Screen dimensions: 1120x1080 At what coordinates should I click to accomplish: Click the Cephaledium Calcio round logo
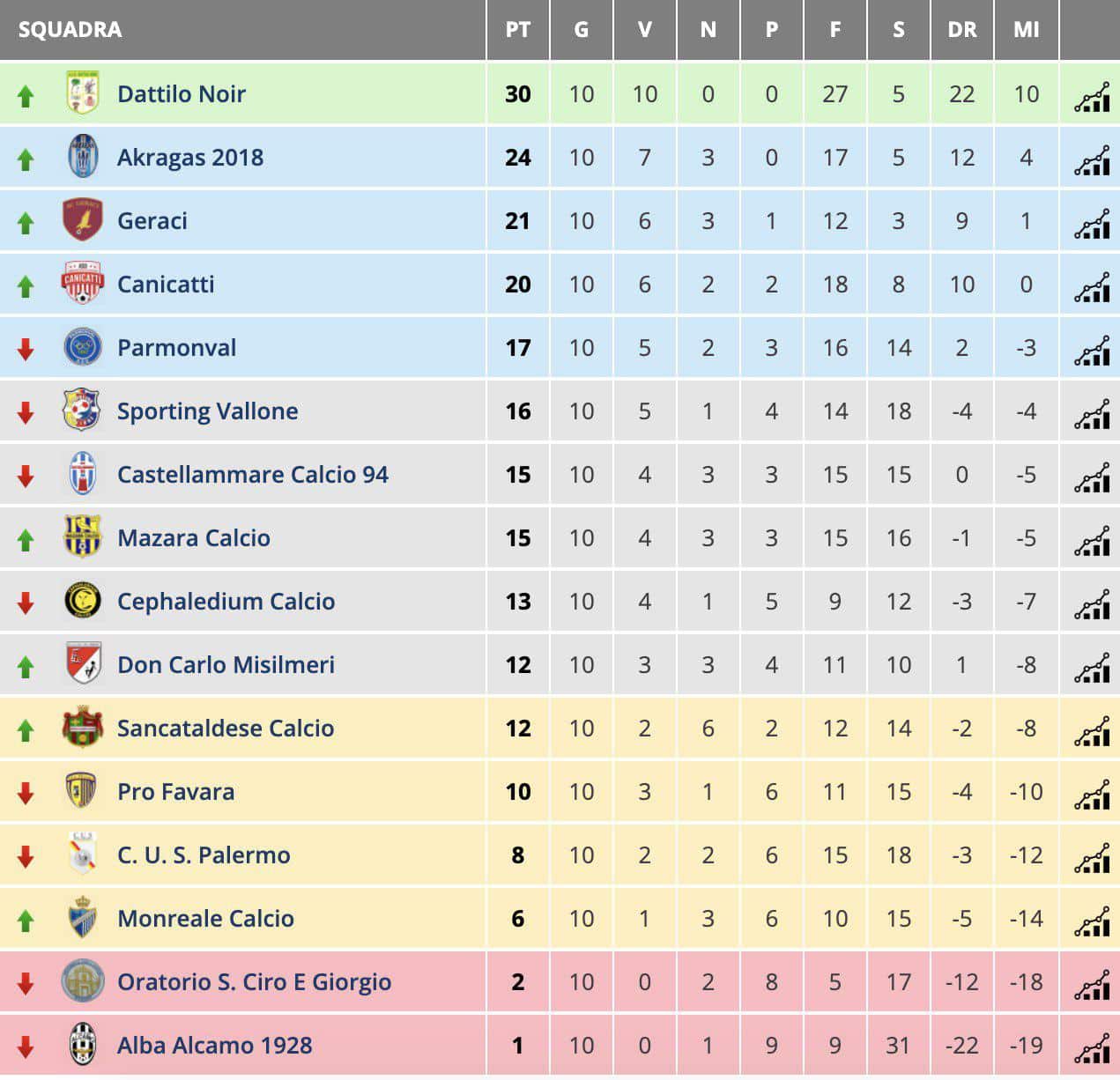click(x=83, y=601)
